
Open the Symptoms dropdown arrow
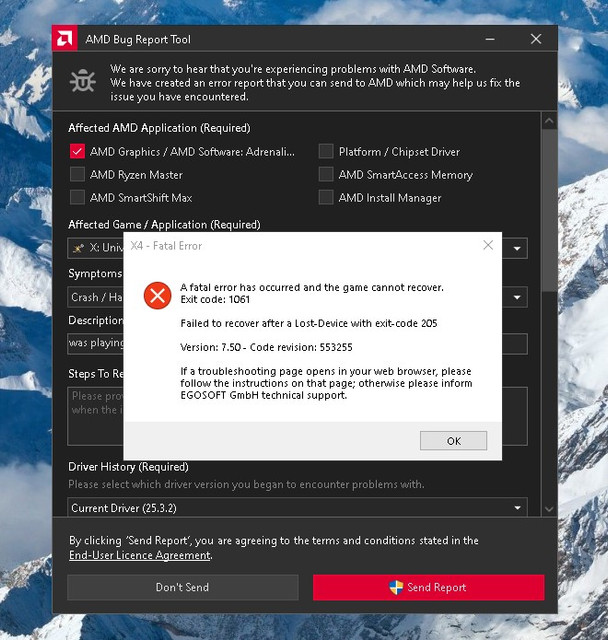(x=517, y=297)
